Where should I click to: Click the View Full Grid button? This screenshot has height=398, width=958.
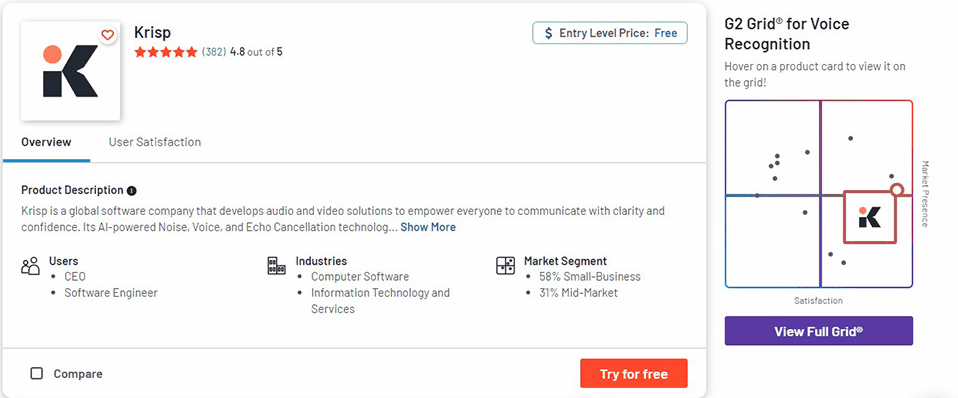tap(819, 331)
